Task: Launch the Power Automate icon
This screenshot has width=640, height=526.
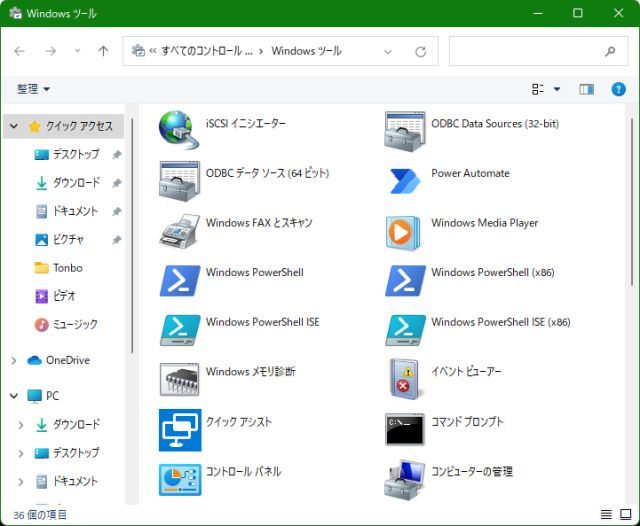Action: (404, 180)
